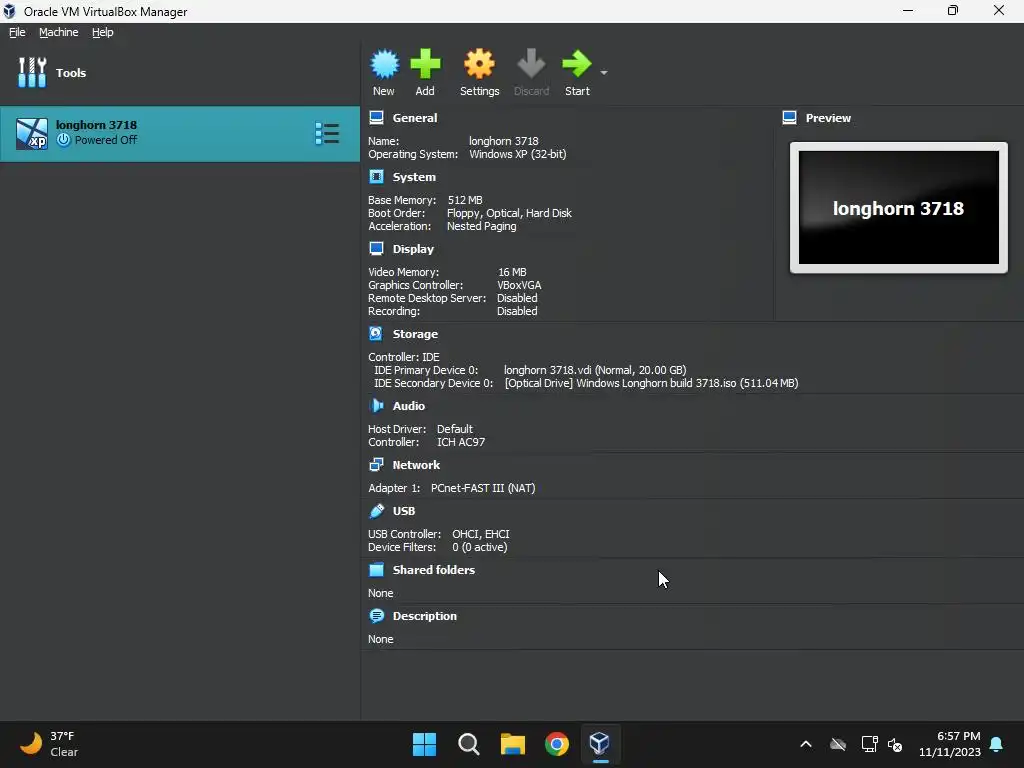Click the 'Windows XP (32-bit)' value
Screen dimensions: 1024x768
tap(518, 154)
